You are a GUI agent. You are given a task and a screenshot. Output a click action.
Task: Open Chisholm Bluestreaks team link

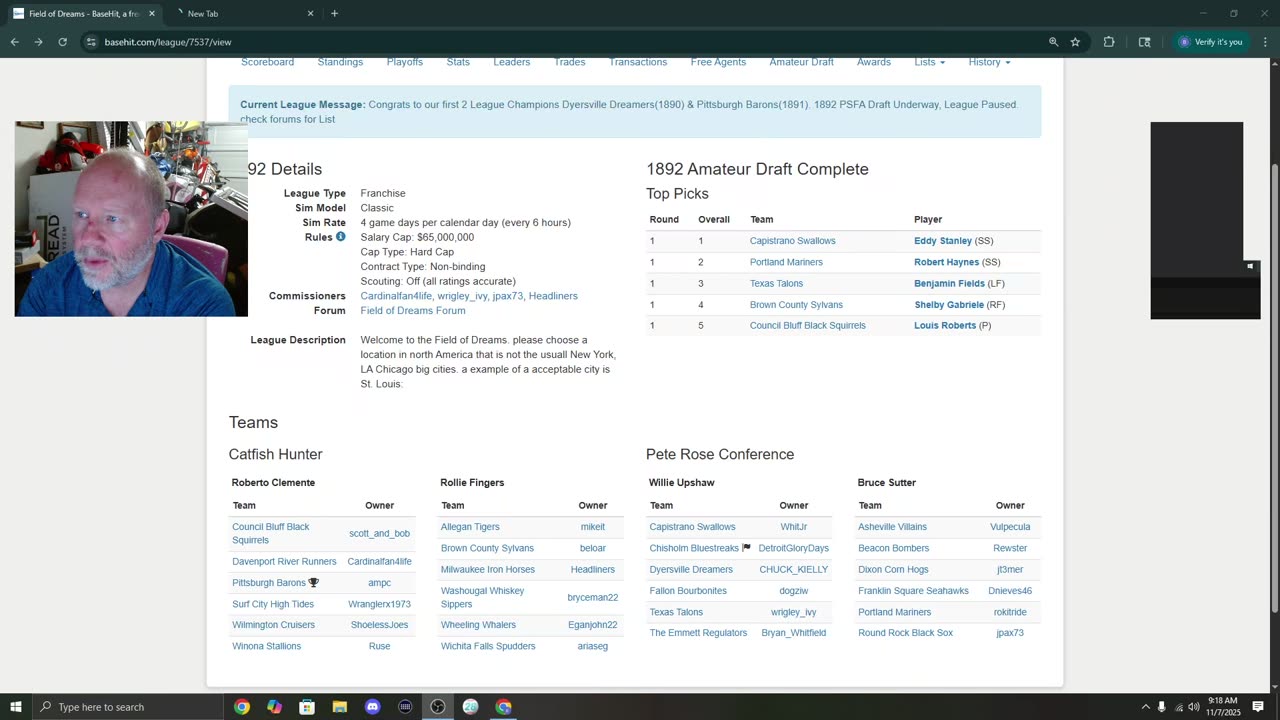(694, 549)
